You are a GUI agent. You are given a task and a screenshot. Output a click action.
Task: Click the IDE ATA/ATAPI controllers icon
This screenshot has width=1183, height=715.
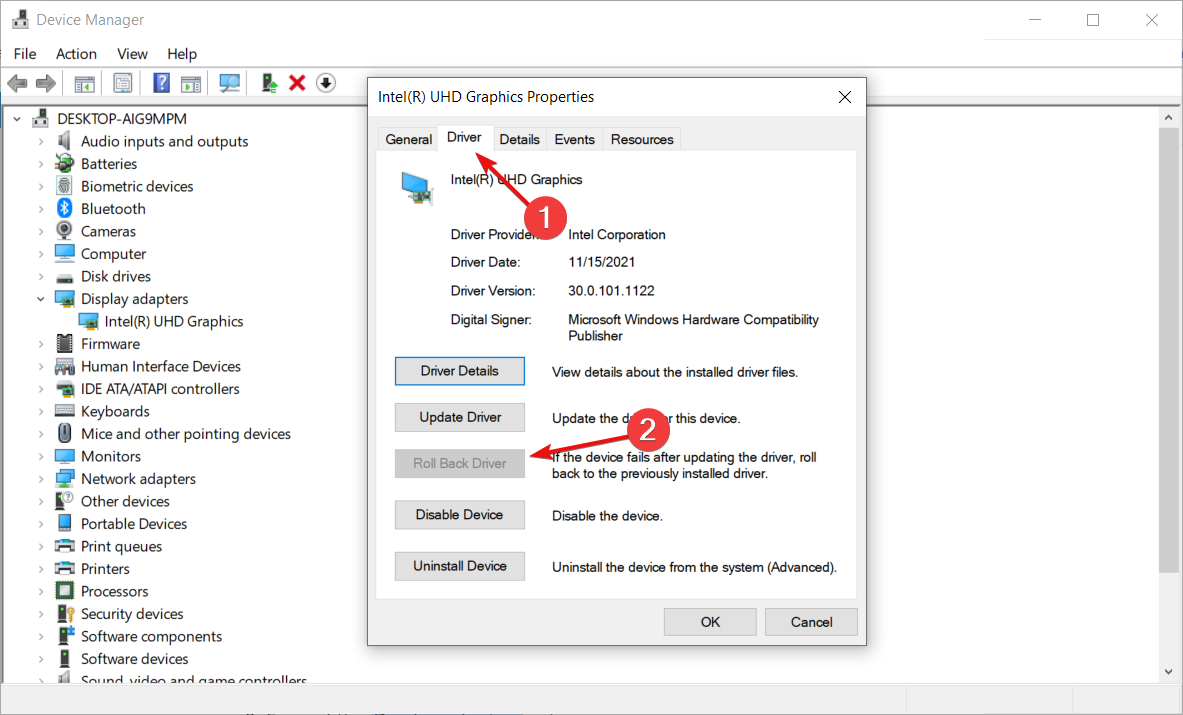tap(65, 389)
